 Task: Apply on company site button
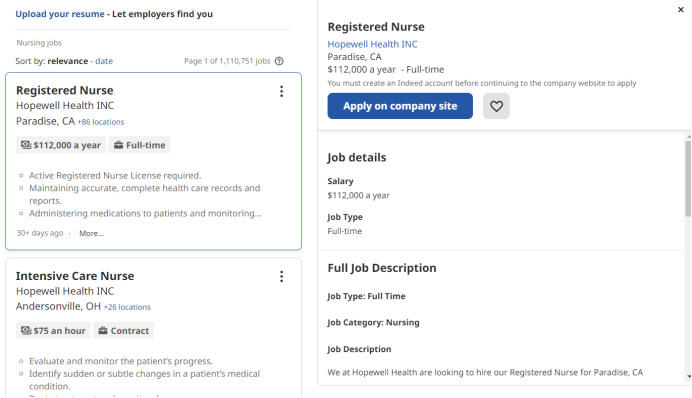tap(400, 106)
